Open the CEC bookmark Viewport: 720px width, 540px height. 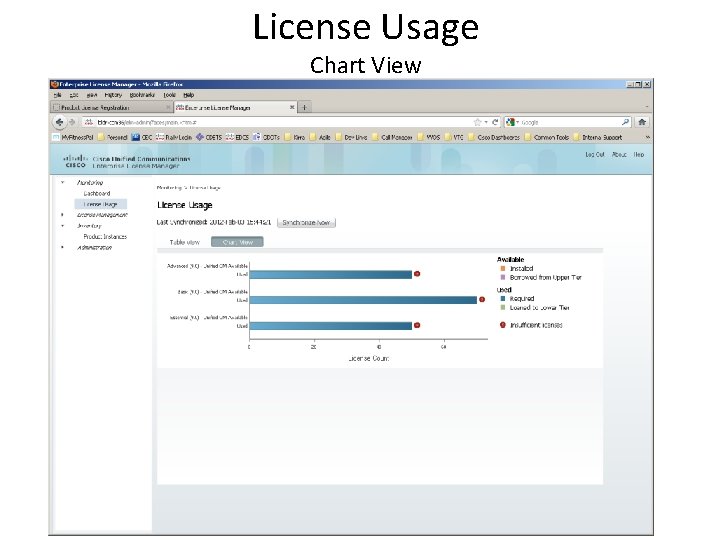142,137
